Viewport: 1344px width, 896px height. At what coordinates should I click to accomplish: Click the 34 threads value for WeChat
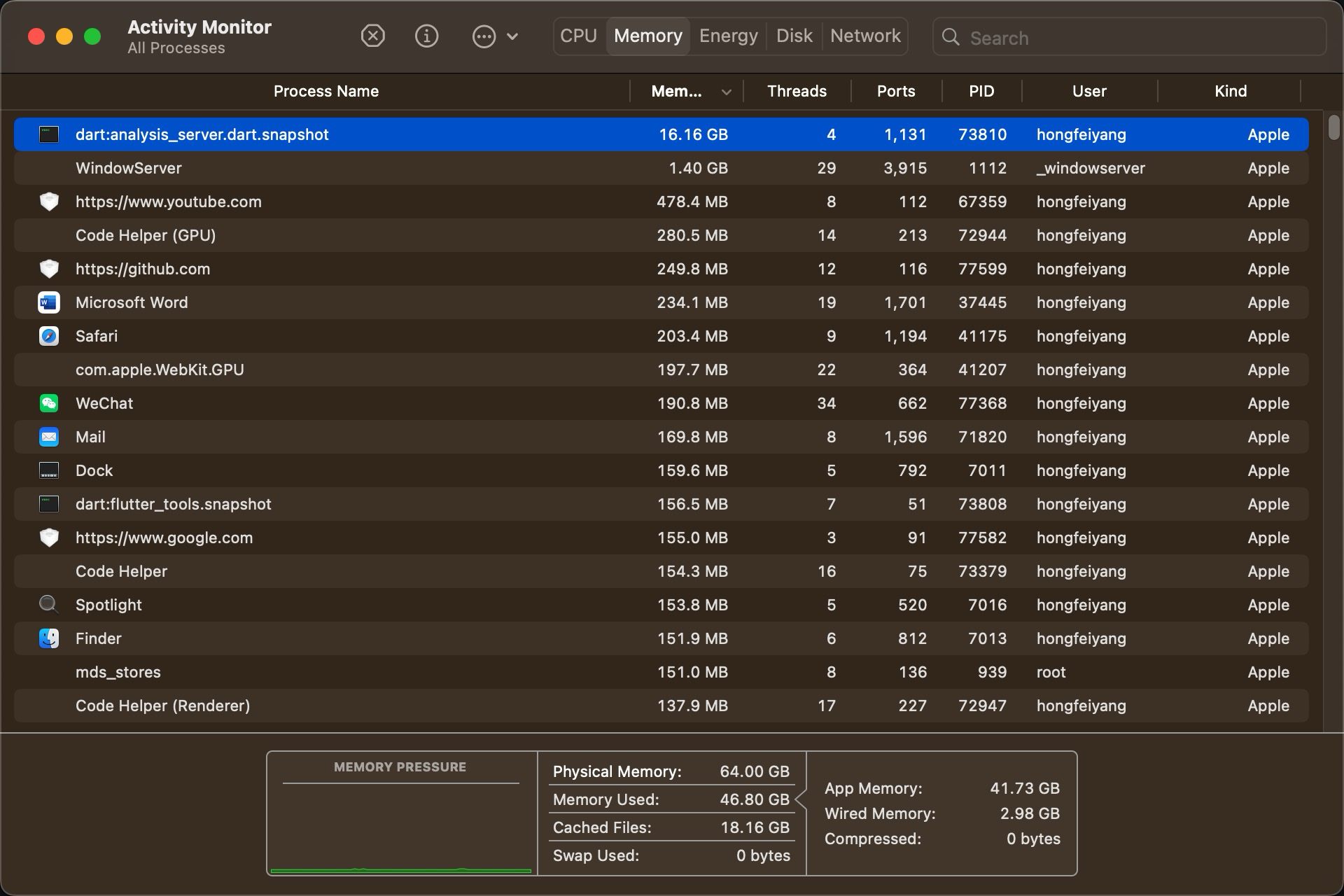coord(827,403)
